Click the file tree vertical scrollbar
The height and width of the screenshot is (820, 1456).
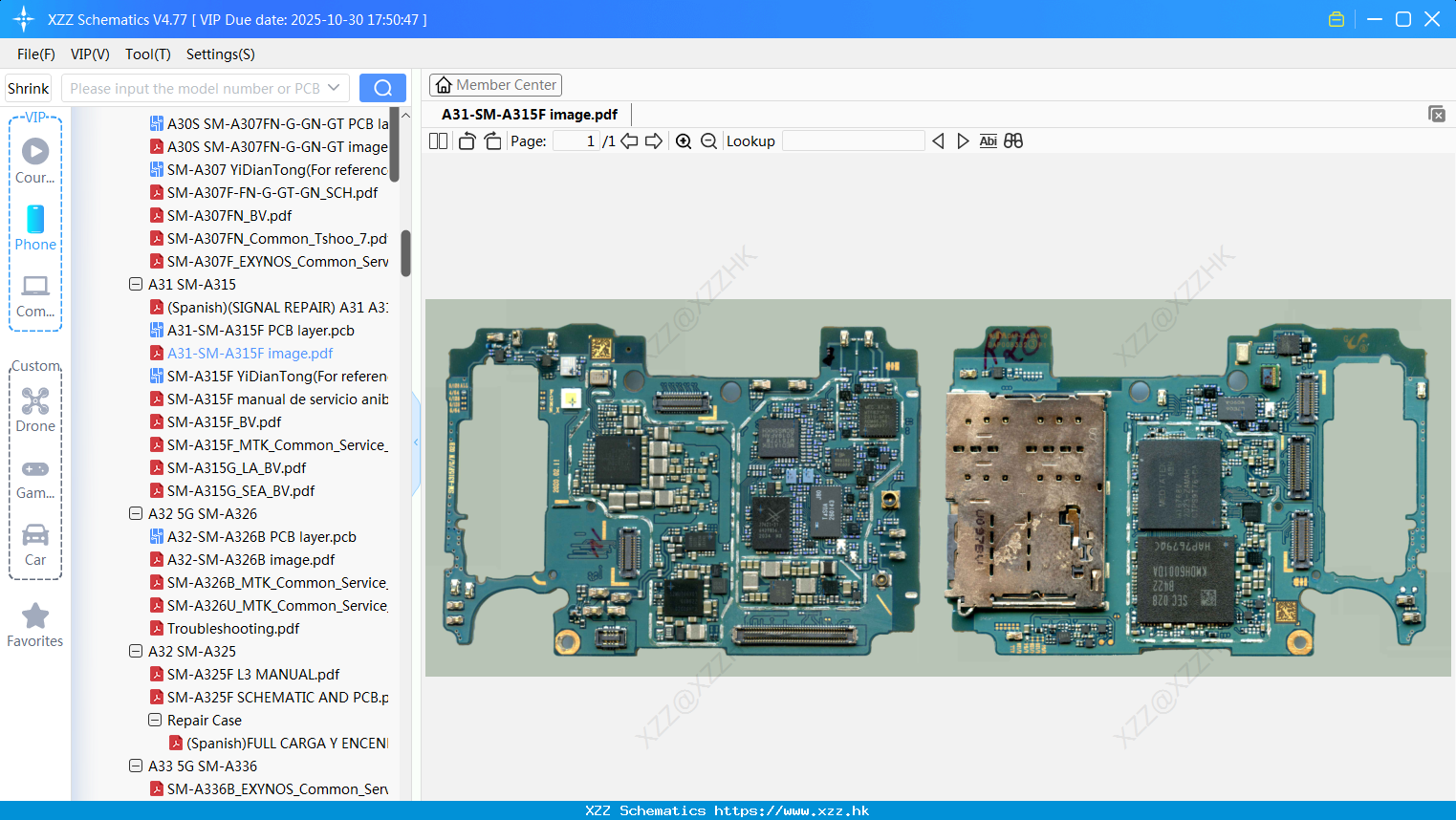click(x=405, y=253)
